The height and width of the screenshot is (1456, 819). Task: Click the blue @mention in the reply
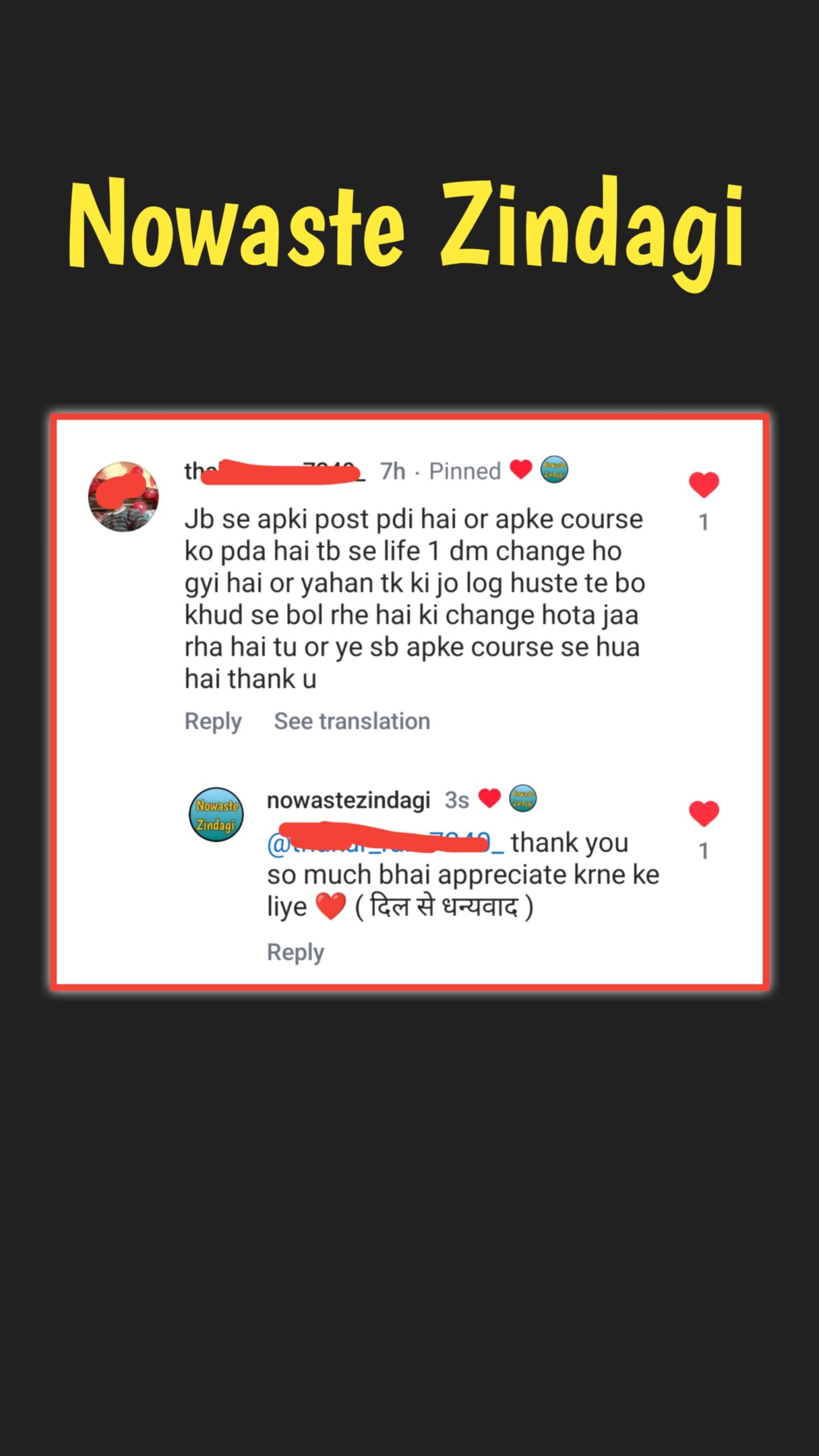pyautogui.click(x=385, y=842)
